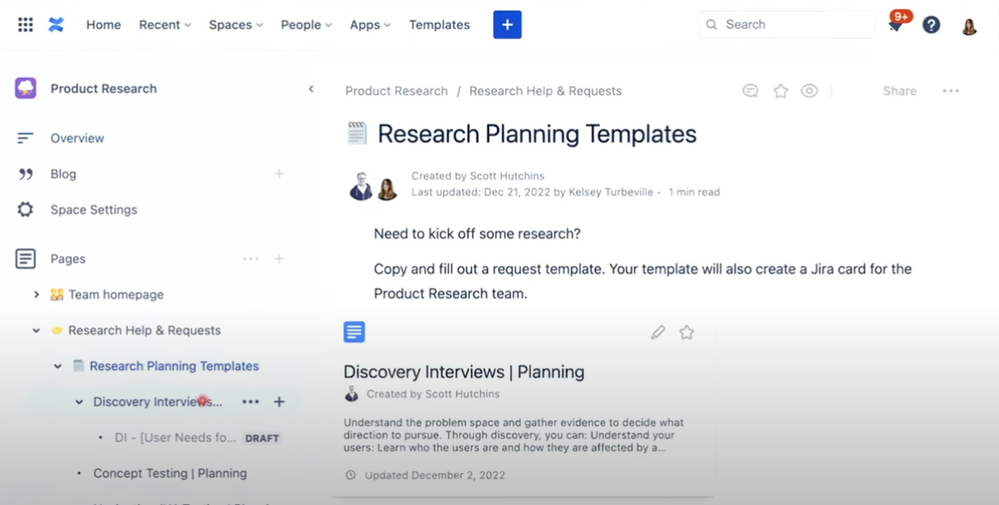Go to Home in top navigation

point(103,25)
